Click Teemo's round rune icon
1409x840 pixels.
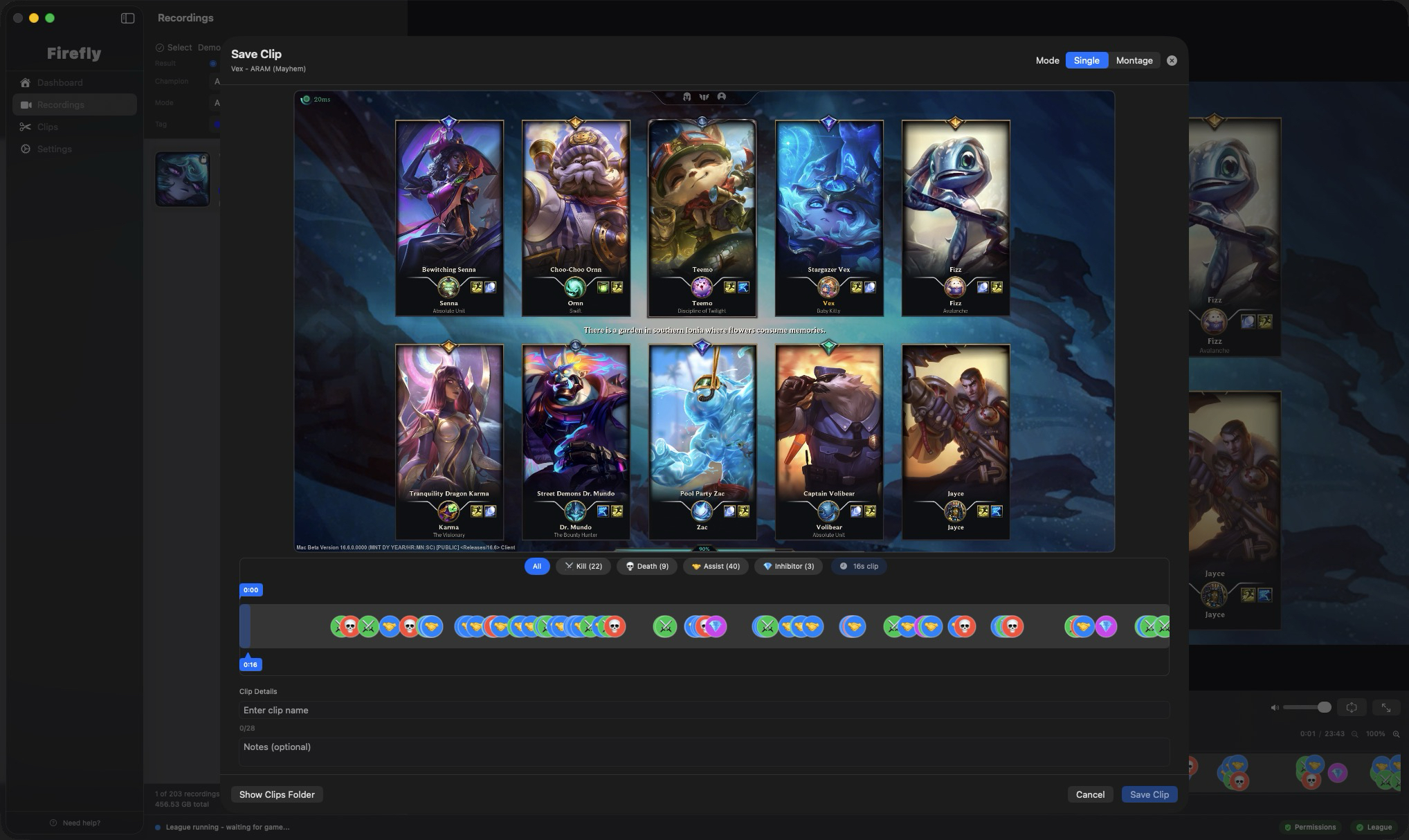point(702,286)
